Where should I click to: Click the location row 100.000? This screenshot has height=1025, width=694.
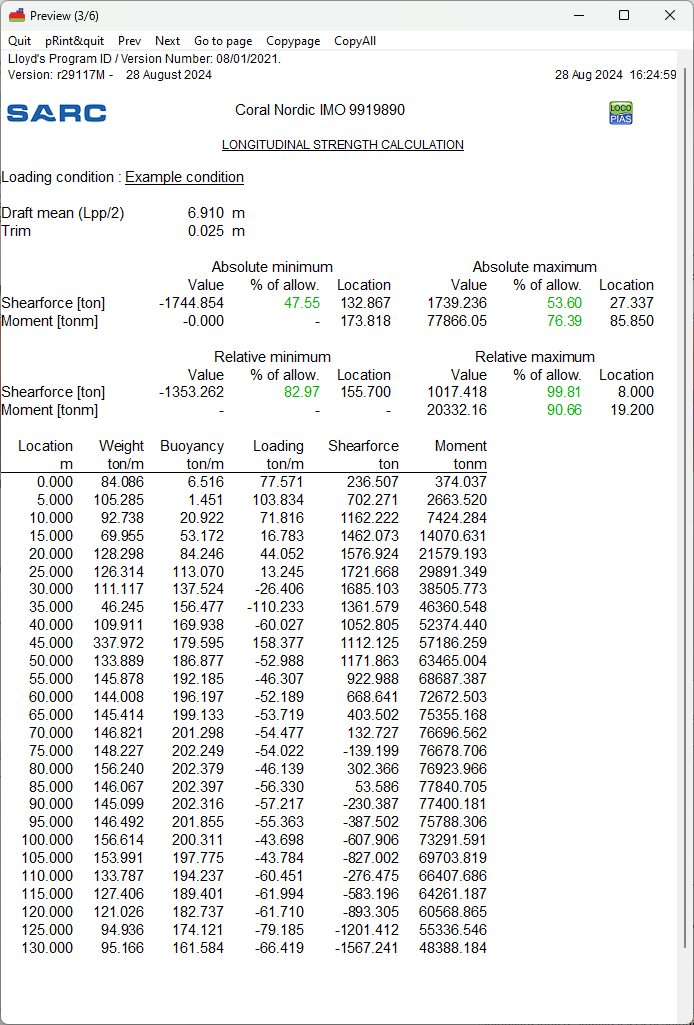47,840
